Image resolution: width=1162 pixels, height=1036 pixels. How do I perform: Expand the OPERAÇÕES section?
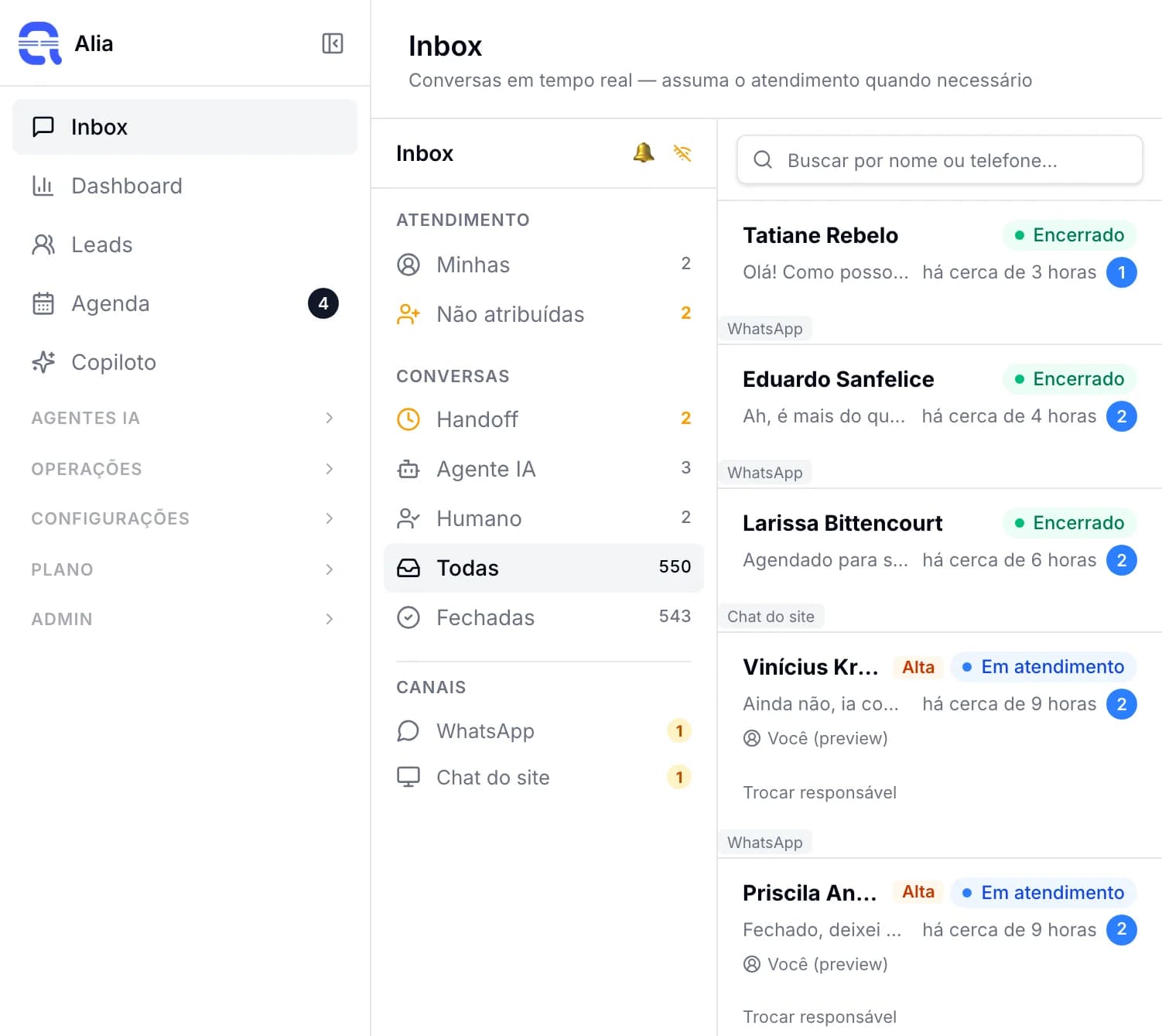click(x=184, y=469)
